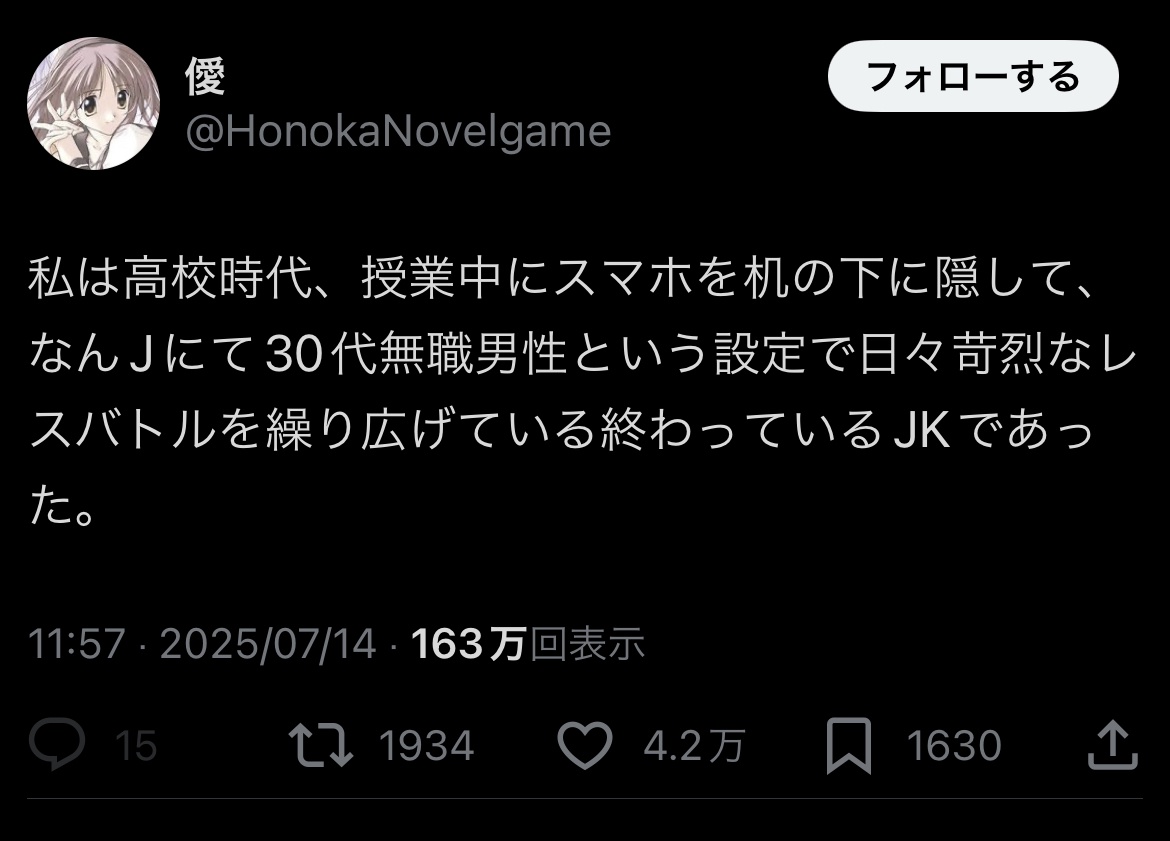Click the repost count 1934

pyautogui.click(x=426, y=745)
